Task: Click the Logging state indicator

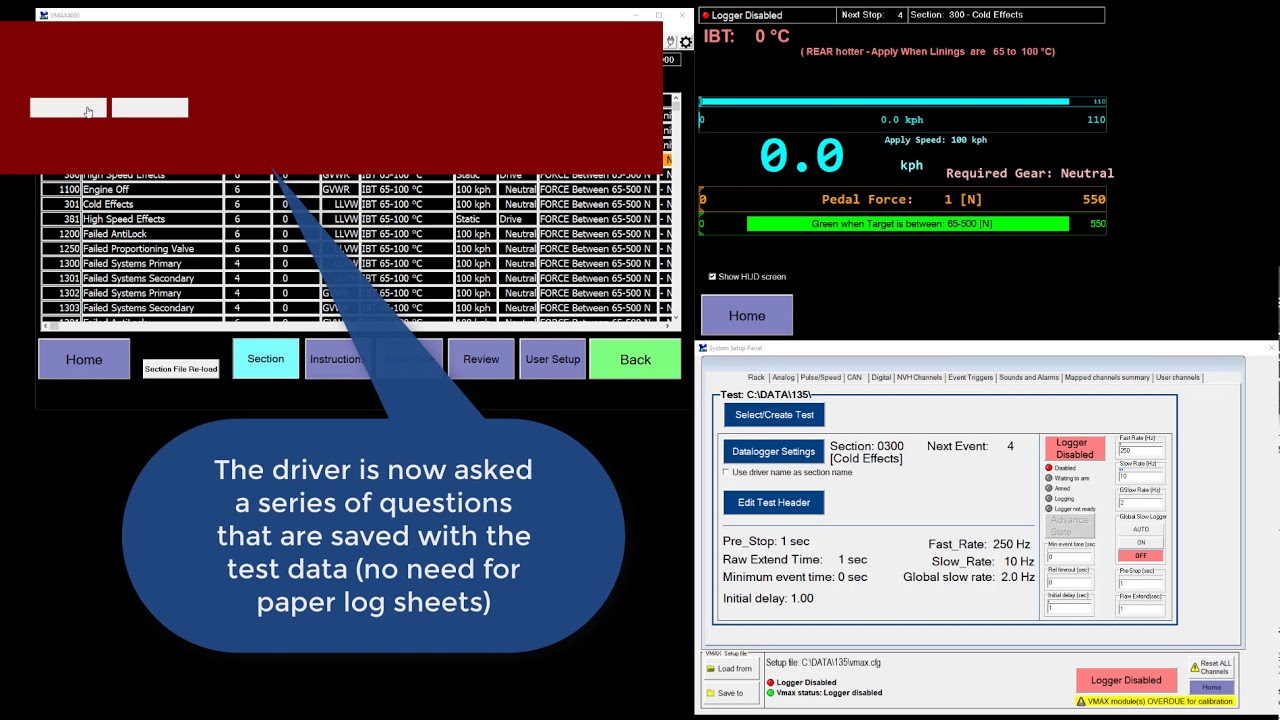Action: (1049, 498)
